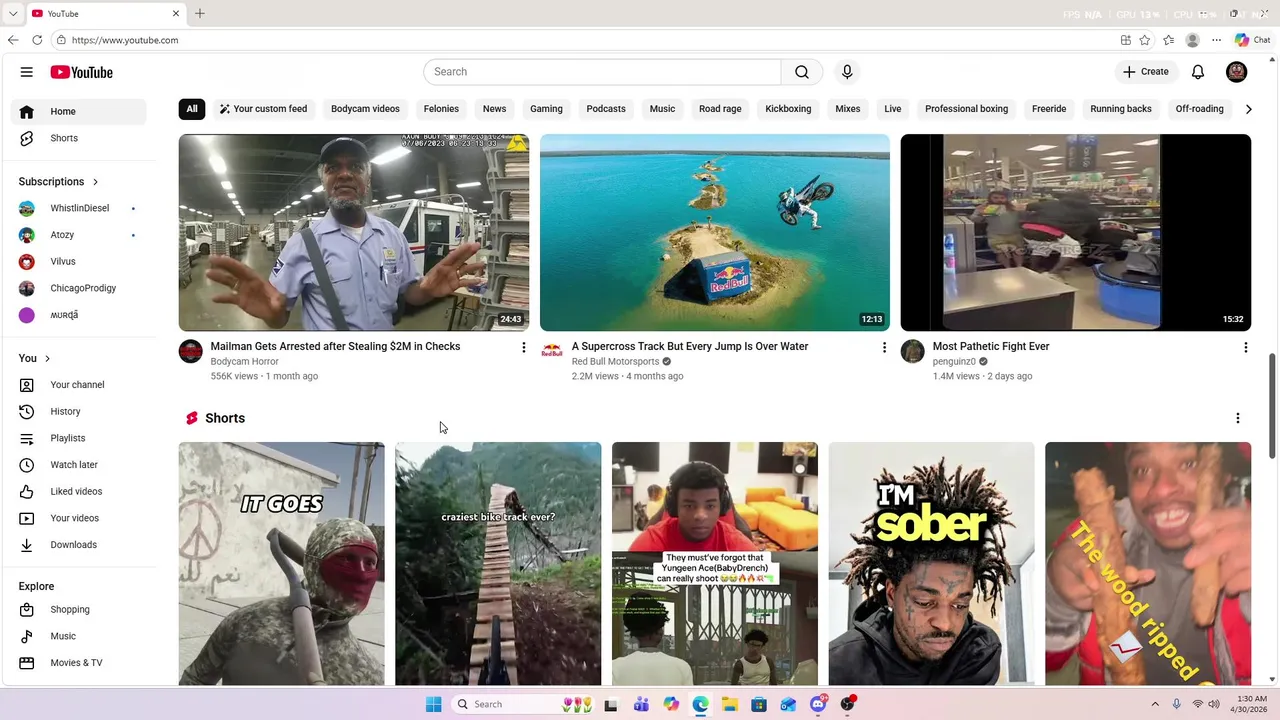Screen dimensions: 1280x720
Task: Open Movies & TV under Explore
Action: [x=79, y=663]
